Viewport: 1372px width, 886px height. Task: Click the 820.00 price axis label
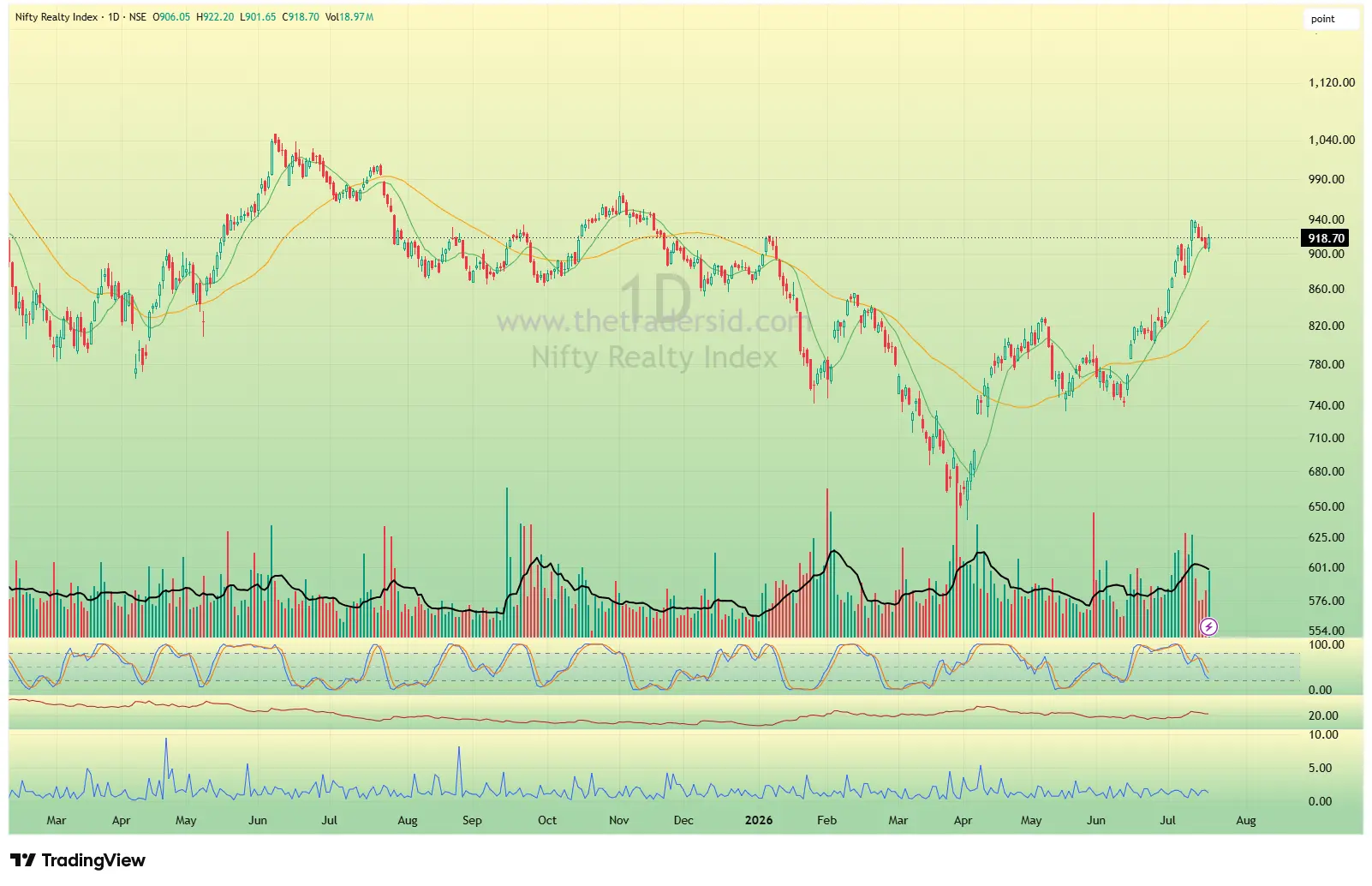point(1327,326)
